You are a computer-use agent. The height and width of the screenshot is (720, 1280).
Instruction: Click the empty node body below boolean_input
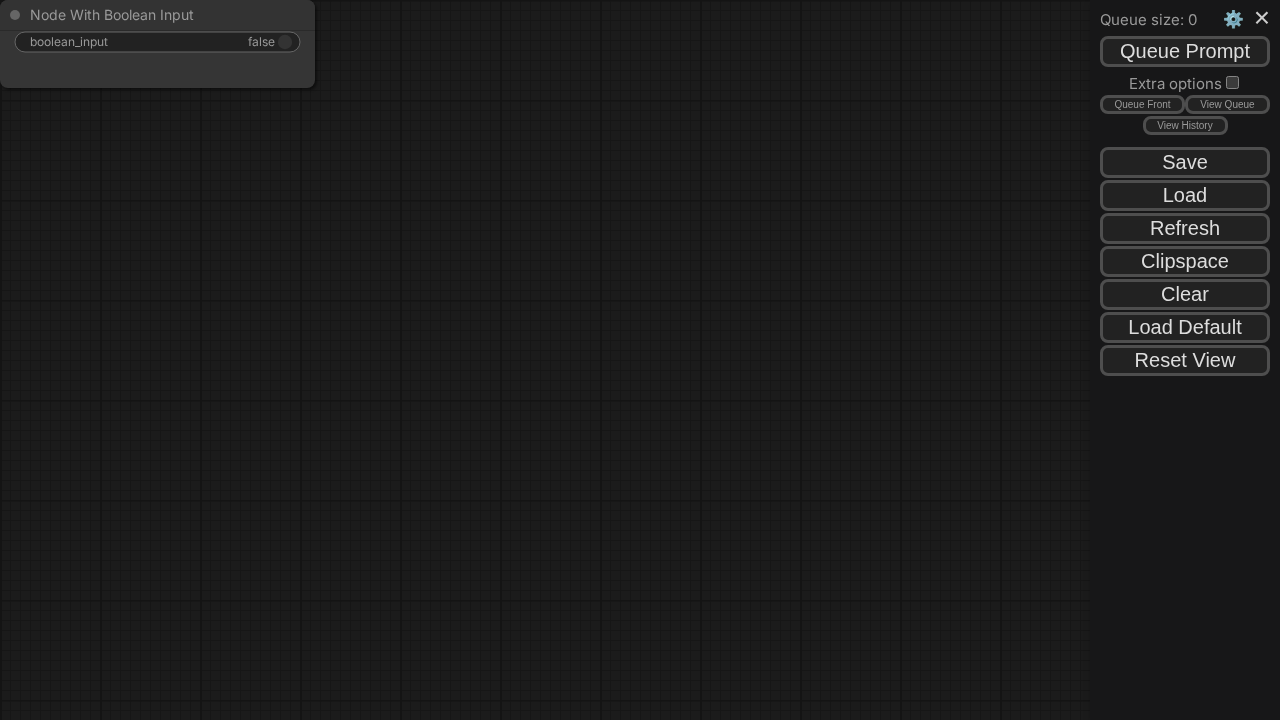click(157, 70)
